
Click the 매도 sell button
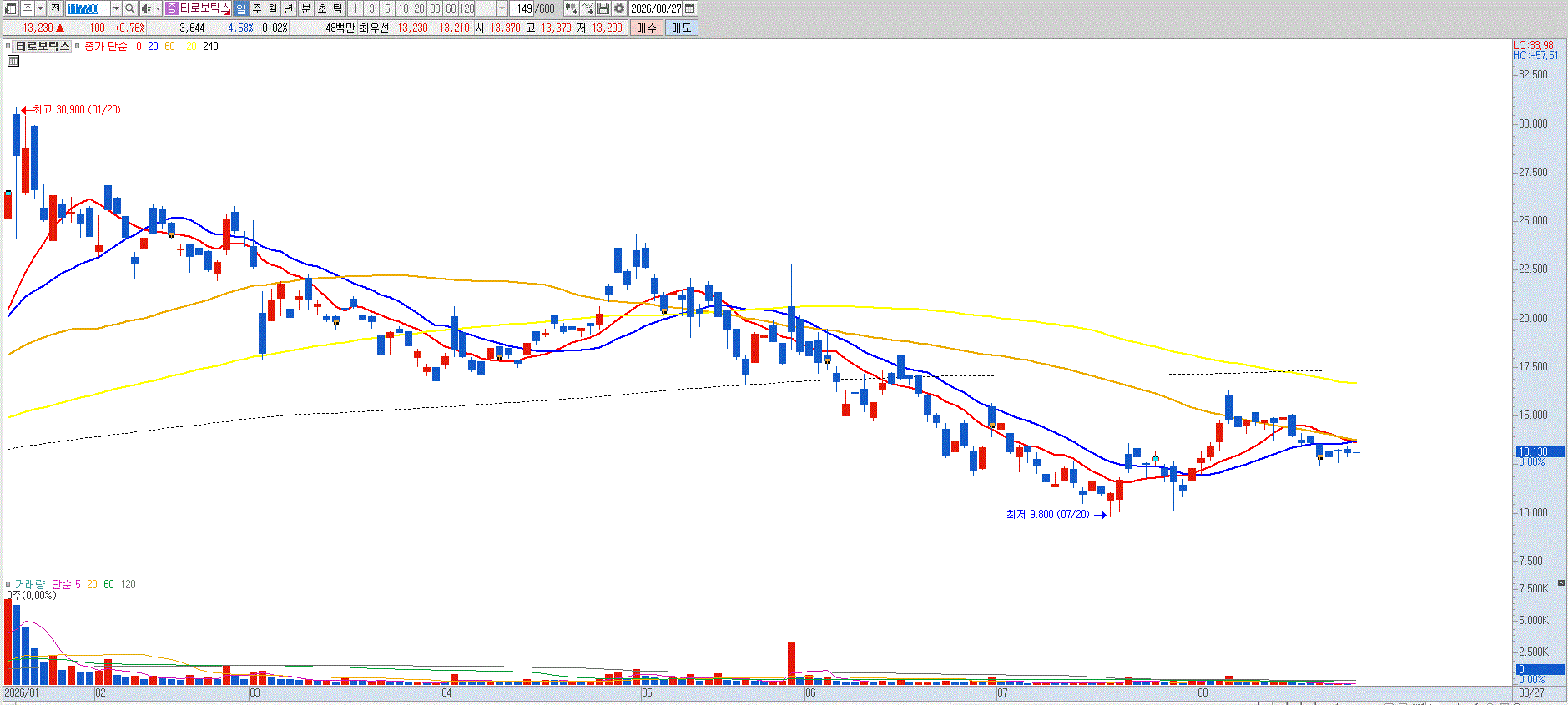click(682, 28)
